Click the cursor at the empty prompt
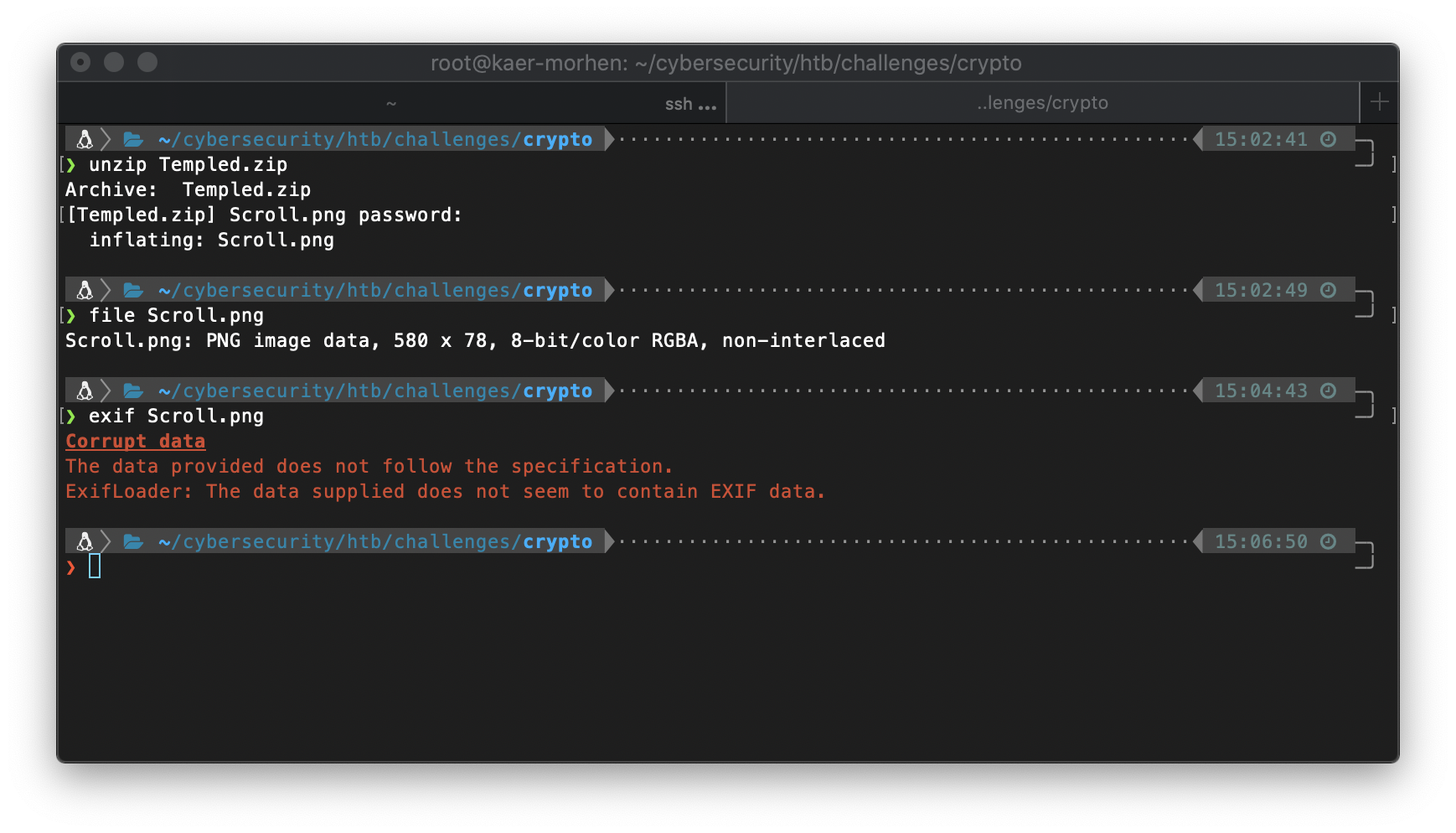This screenshot has height=833, width=1456. [95, 567]
